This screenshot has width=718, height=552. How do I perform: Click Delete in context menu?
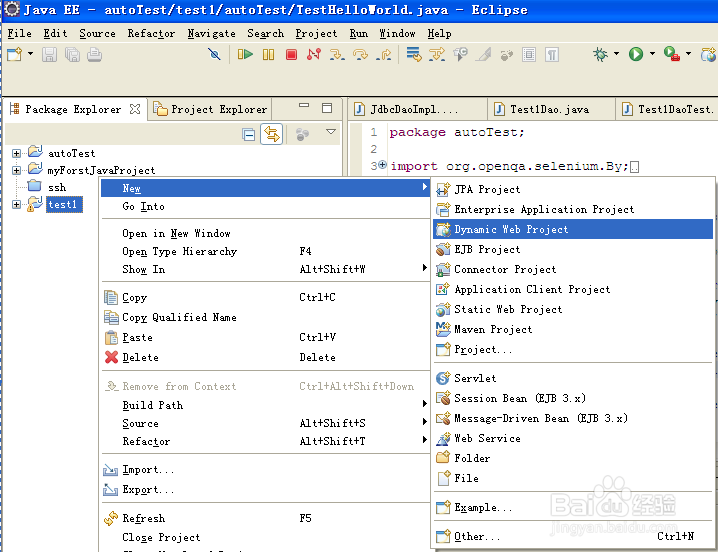click(265, 357)
